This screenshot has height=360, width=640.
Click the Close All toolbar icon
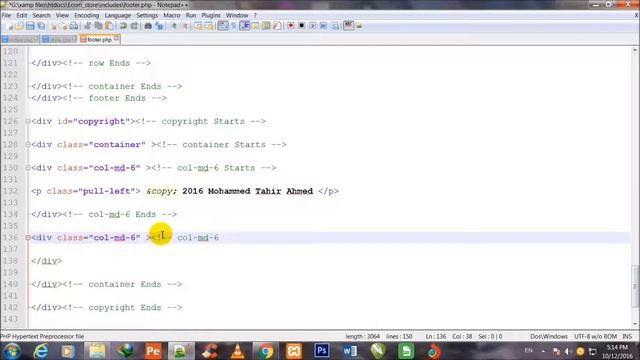point(63,26)
